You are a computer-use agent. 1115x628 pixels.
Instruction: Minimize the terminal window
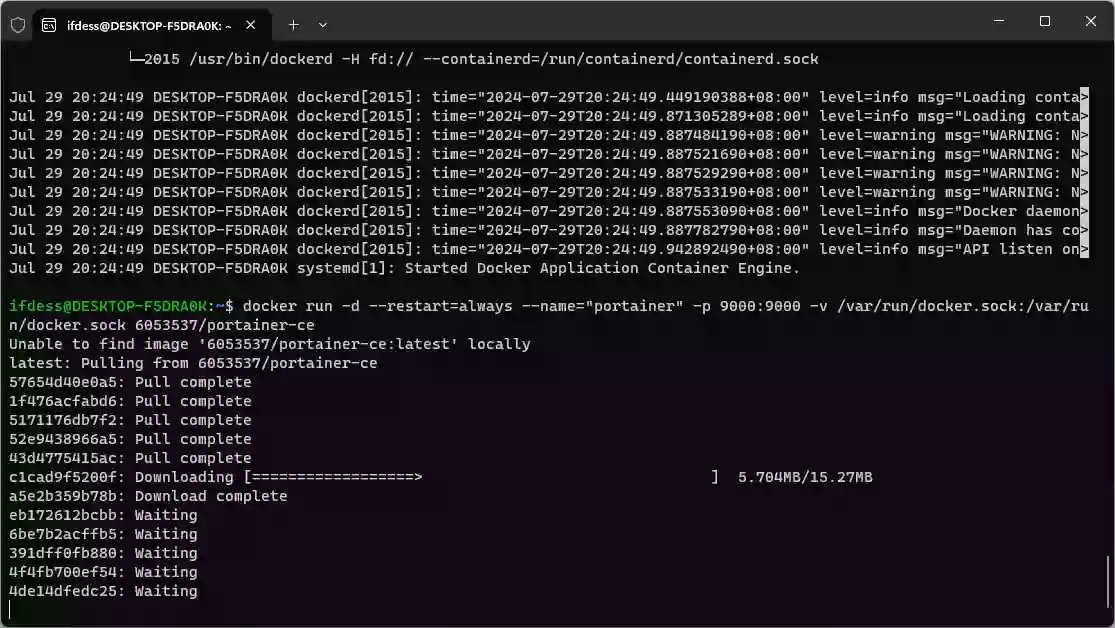[997, 21]
